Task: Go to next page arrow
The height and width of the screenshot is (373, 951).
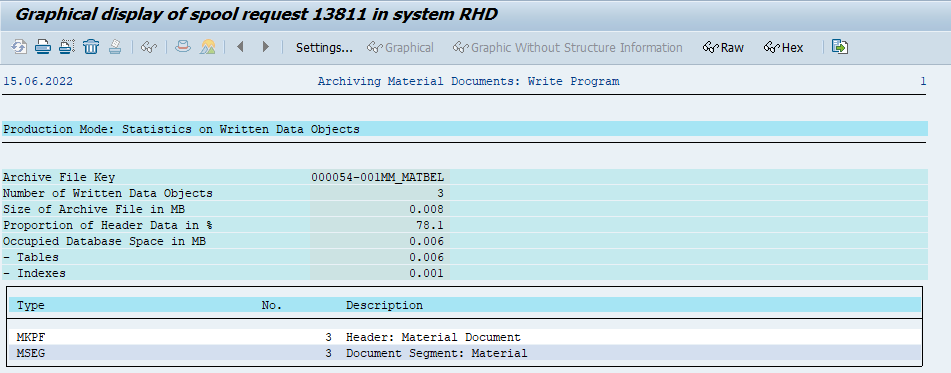Action: pos(265,47)
